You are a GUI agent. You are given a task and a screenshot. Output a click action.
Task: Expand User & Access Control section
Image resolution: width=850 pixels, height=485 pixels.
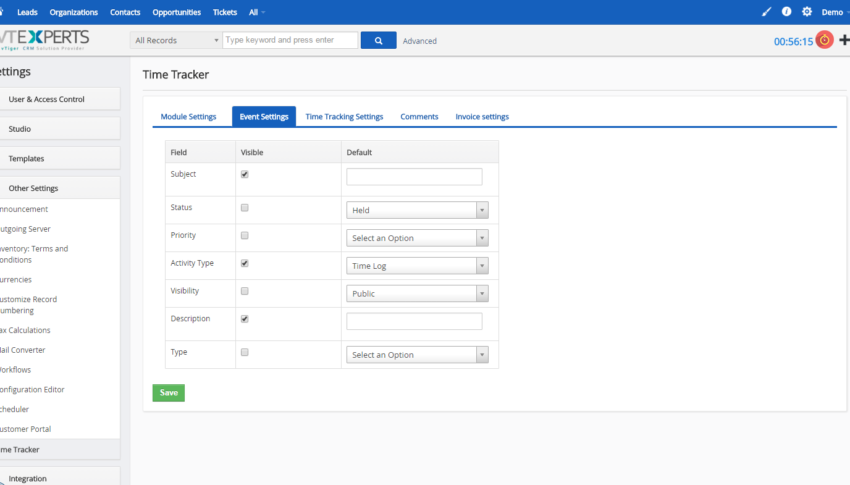click(60, 99)
